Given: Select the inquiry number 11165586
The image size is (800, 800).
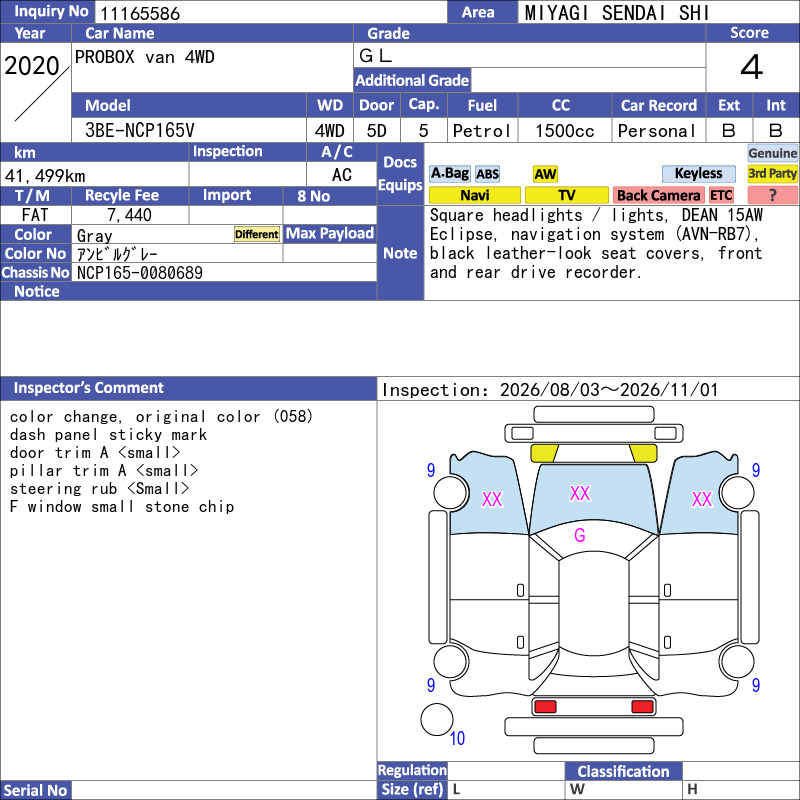Looking at the screenshot, I should point(140,13).
